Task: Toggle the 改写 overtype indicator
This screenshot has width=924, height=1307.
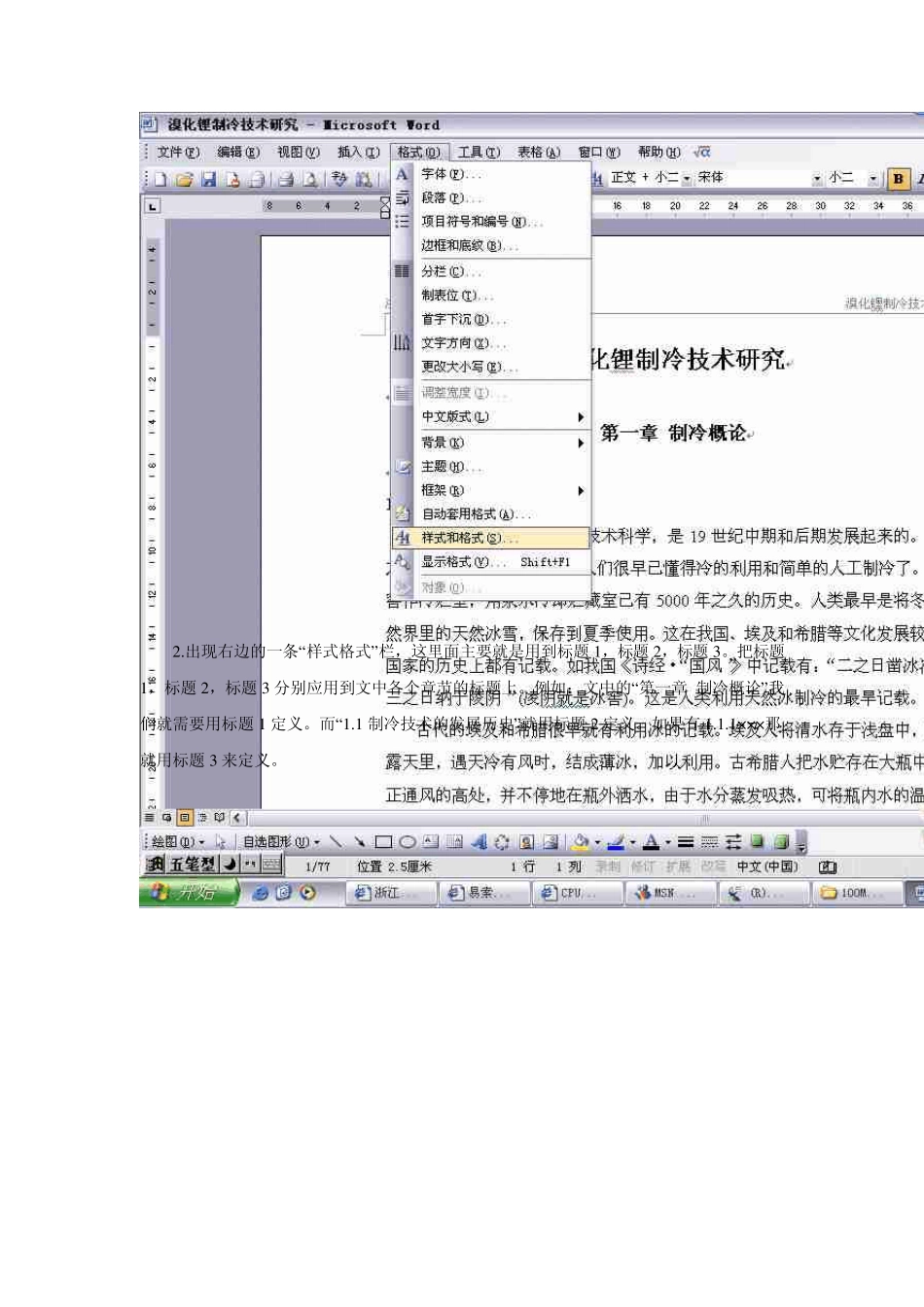Action: (x=713, y=866)
